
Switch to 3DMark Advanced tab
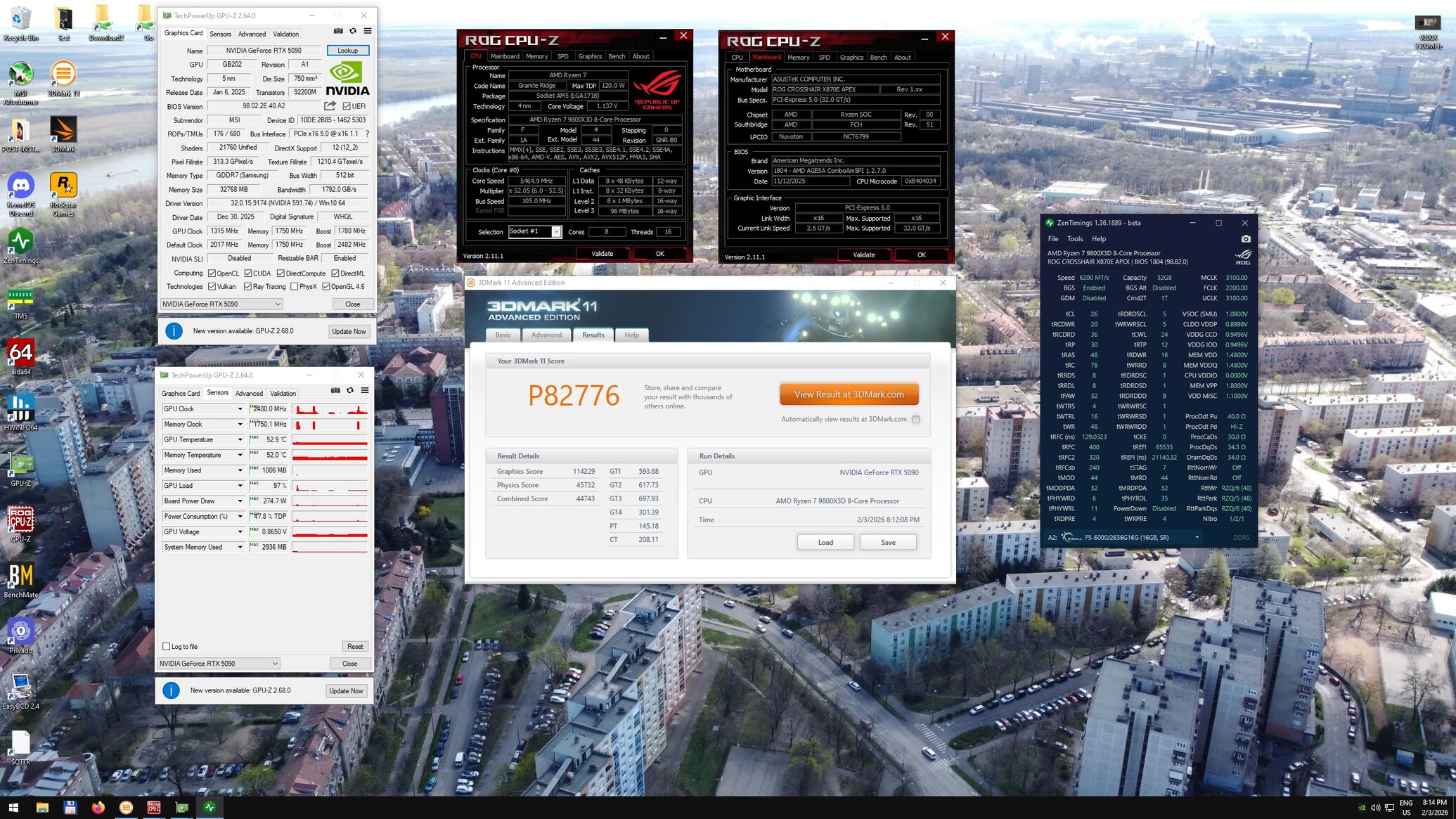click(546, 335)
